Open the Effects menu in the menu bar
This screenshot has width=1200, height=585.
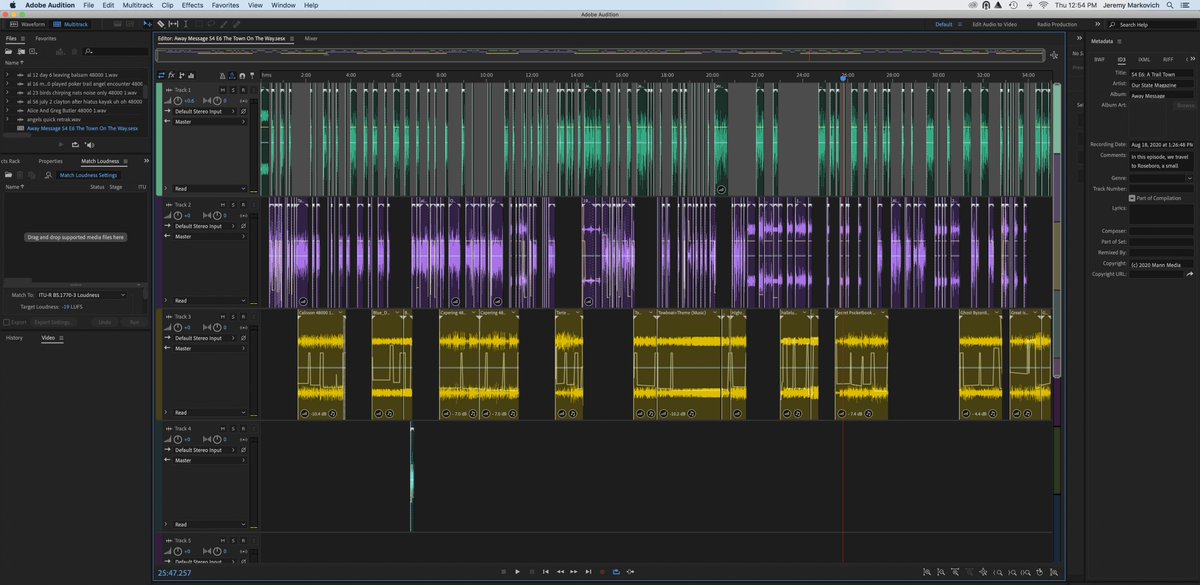pyautogui.click(x=192, y=5)
